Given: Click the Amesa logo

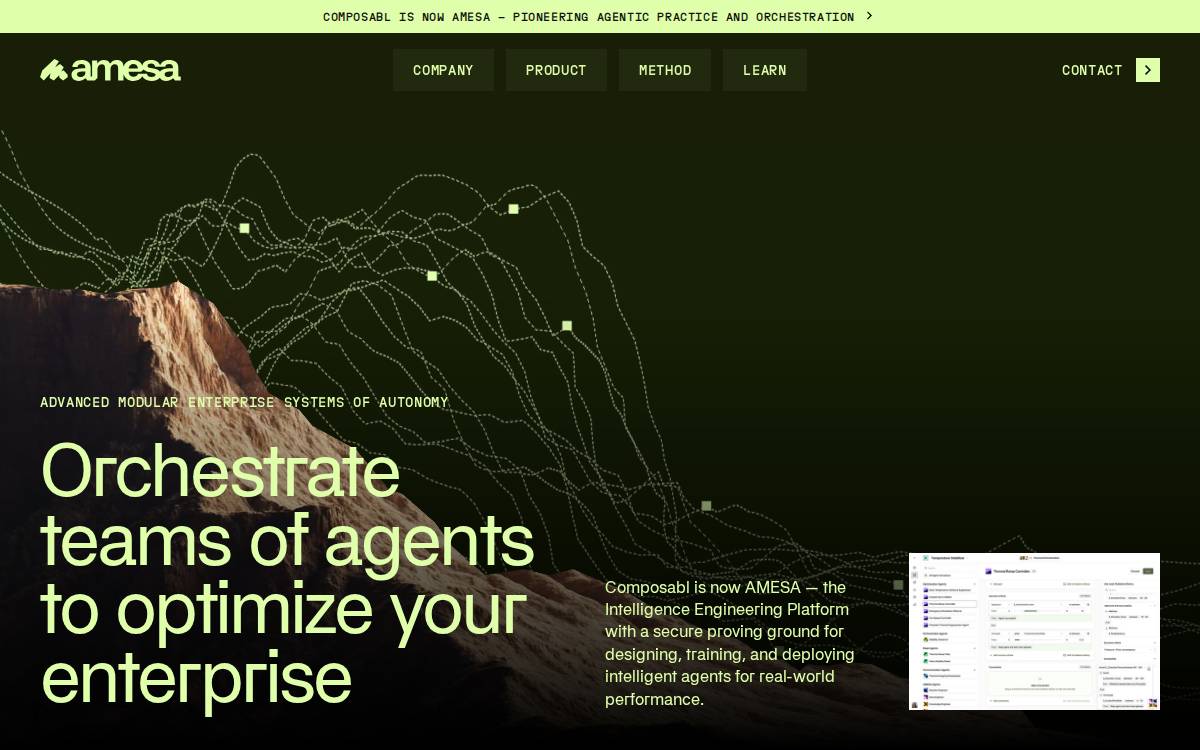Looking at the screenshot, I should point(110,70).
